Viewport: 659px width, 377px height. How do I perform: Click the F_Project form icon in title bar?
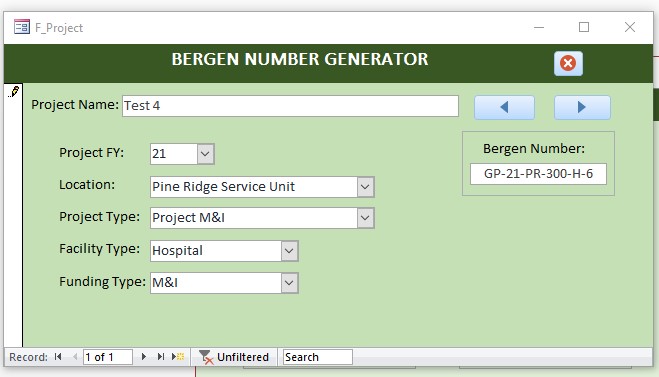tap(22, 27)
